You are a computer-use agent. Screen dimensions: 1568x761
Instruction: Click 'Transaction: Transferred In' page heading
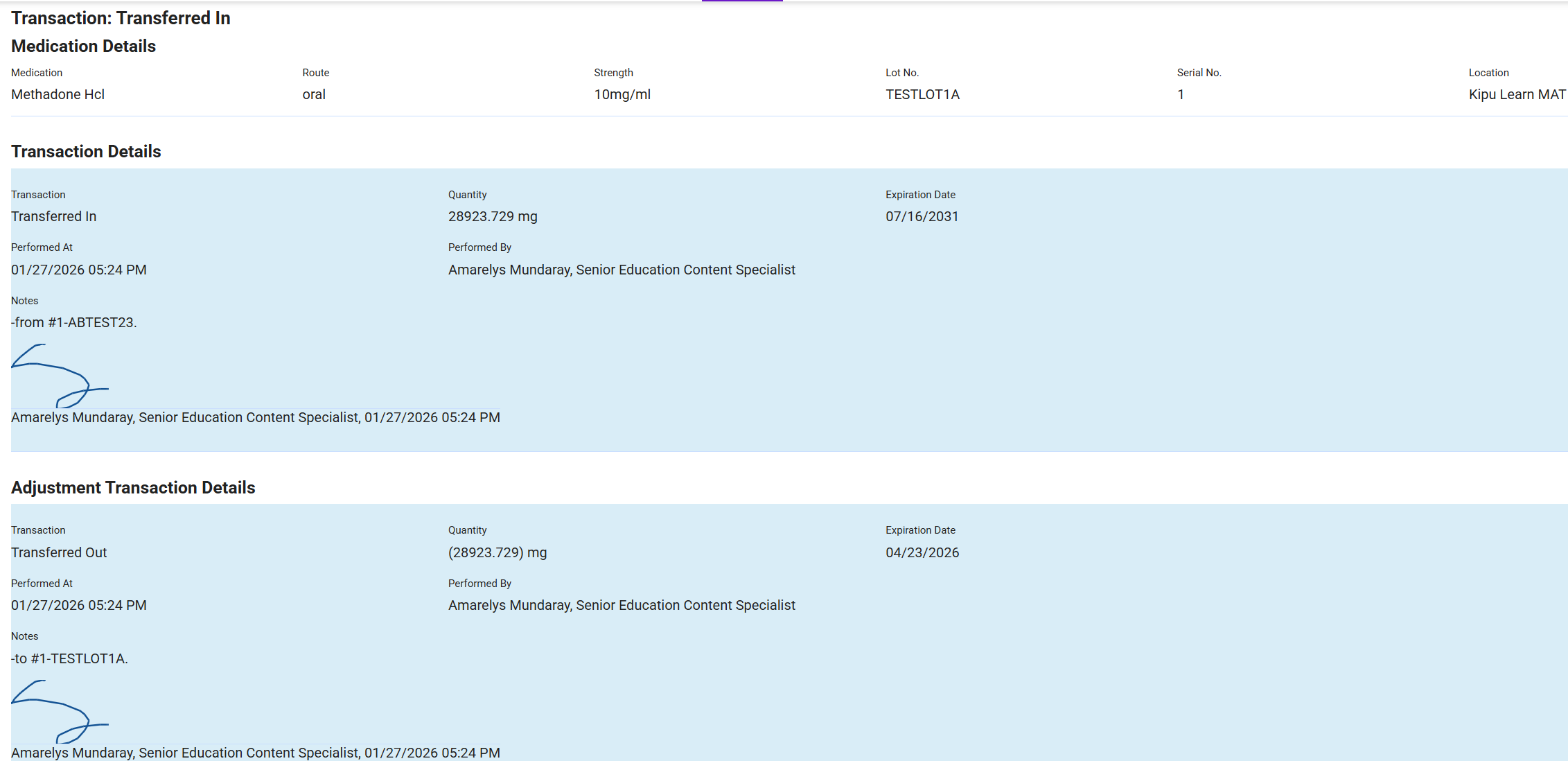[x=121, y=18]
